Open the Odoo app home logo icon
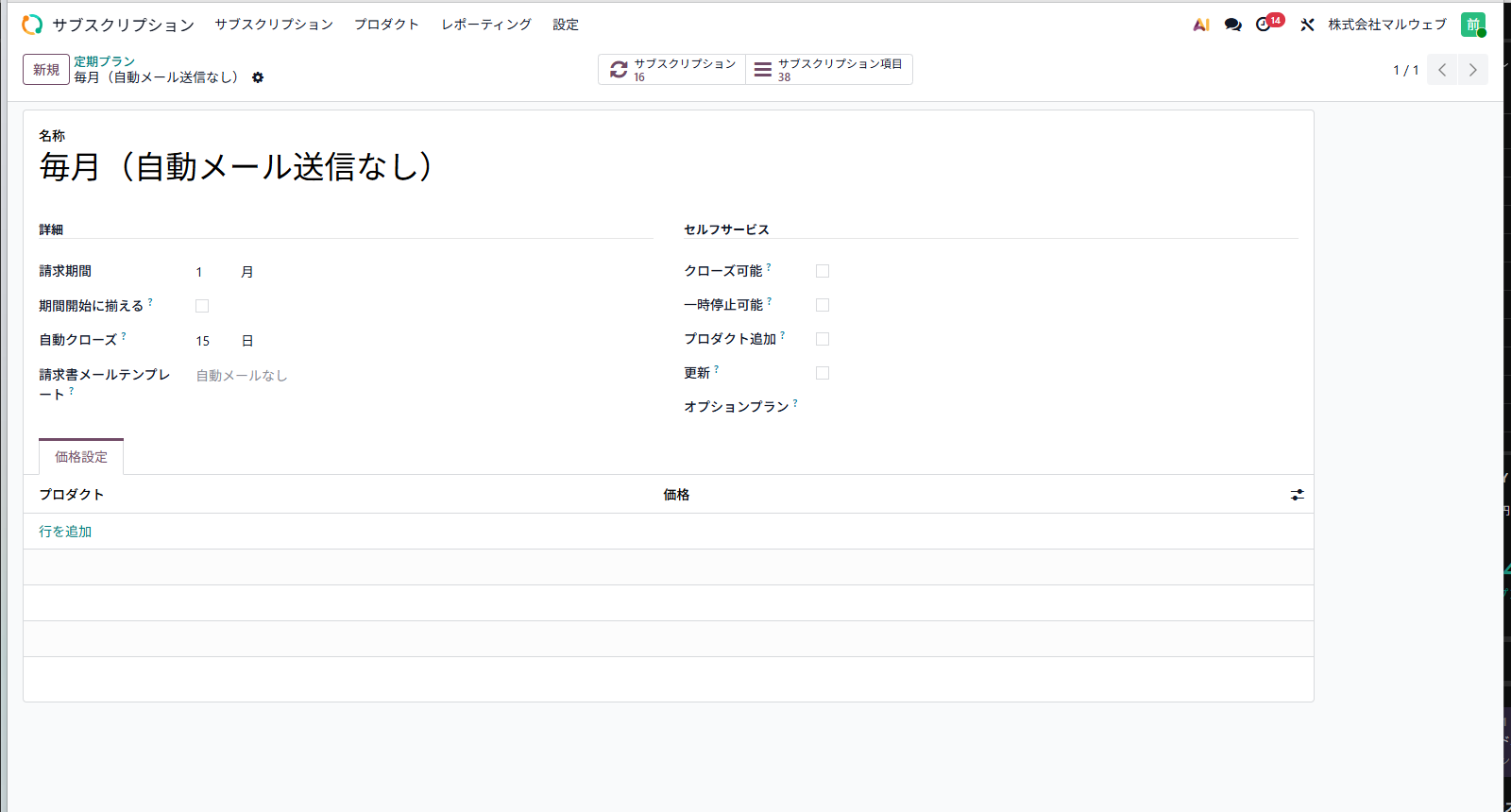Viewport: 1511px width, 812px height. (x=32, y=25)
